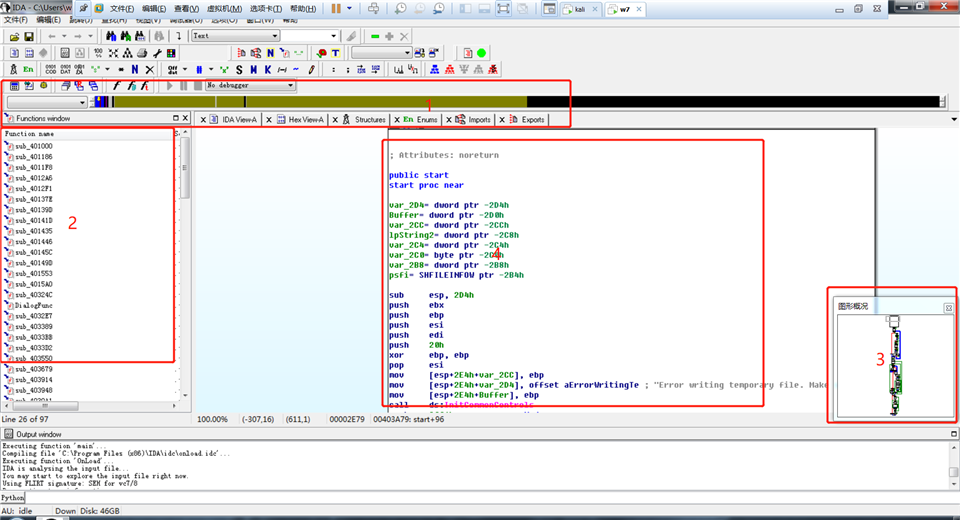Click the VMware pause VM icon
Screen dimensions: 960x520
click(336, 9)
